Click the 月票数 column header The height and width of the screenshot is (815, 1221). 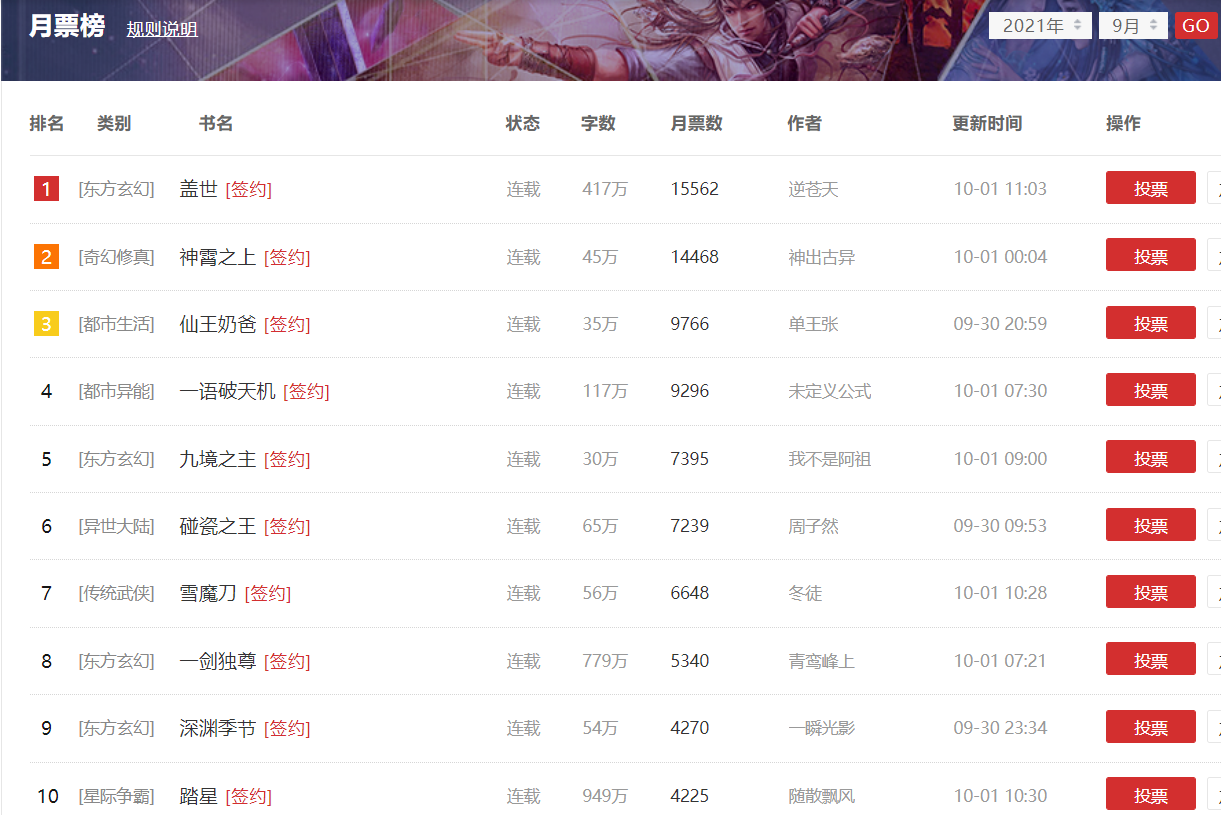tap(696, 123)
